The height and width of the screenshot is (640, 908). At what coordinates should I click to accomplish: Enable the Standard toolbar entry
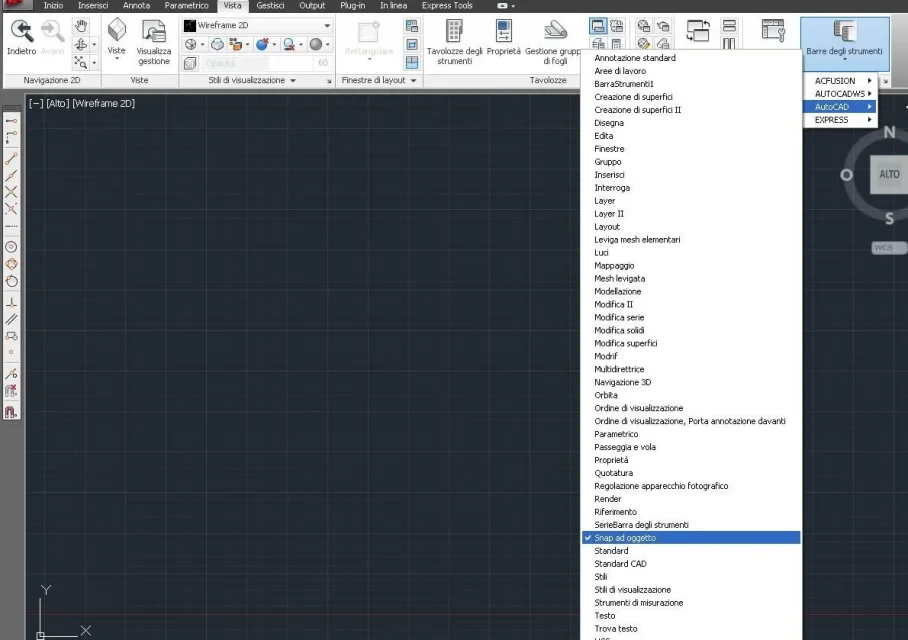691,551
